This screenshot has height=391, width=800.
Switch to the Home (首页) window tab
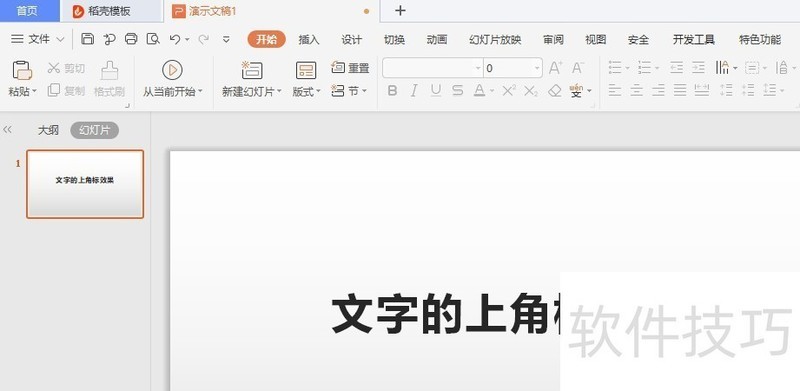pyautogui.click(x=30, y=11)
